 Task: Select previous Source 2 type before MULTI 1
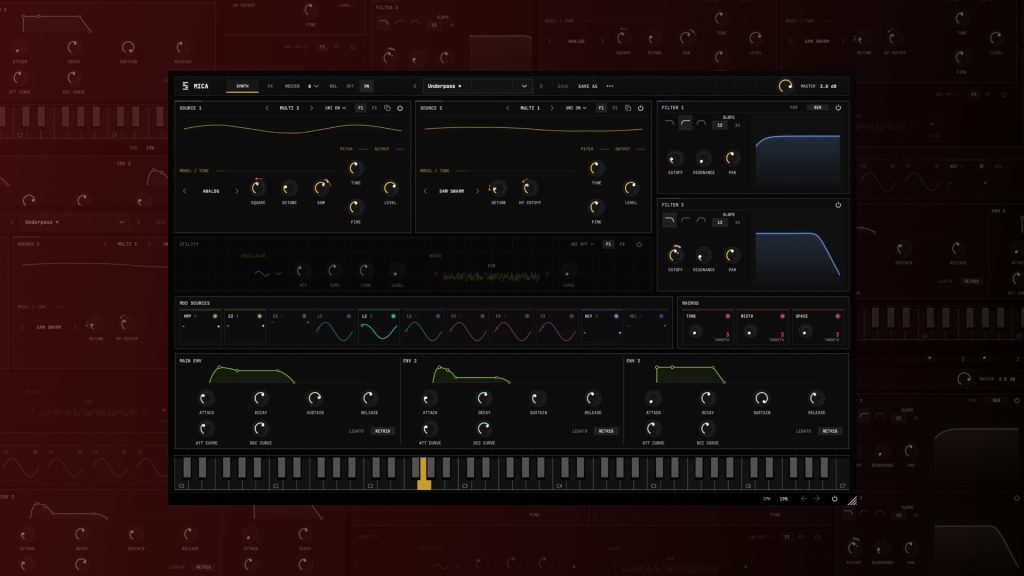point(507,108)
